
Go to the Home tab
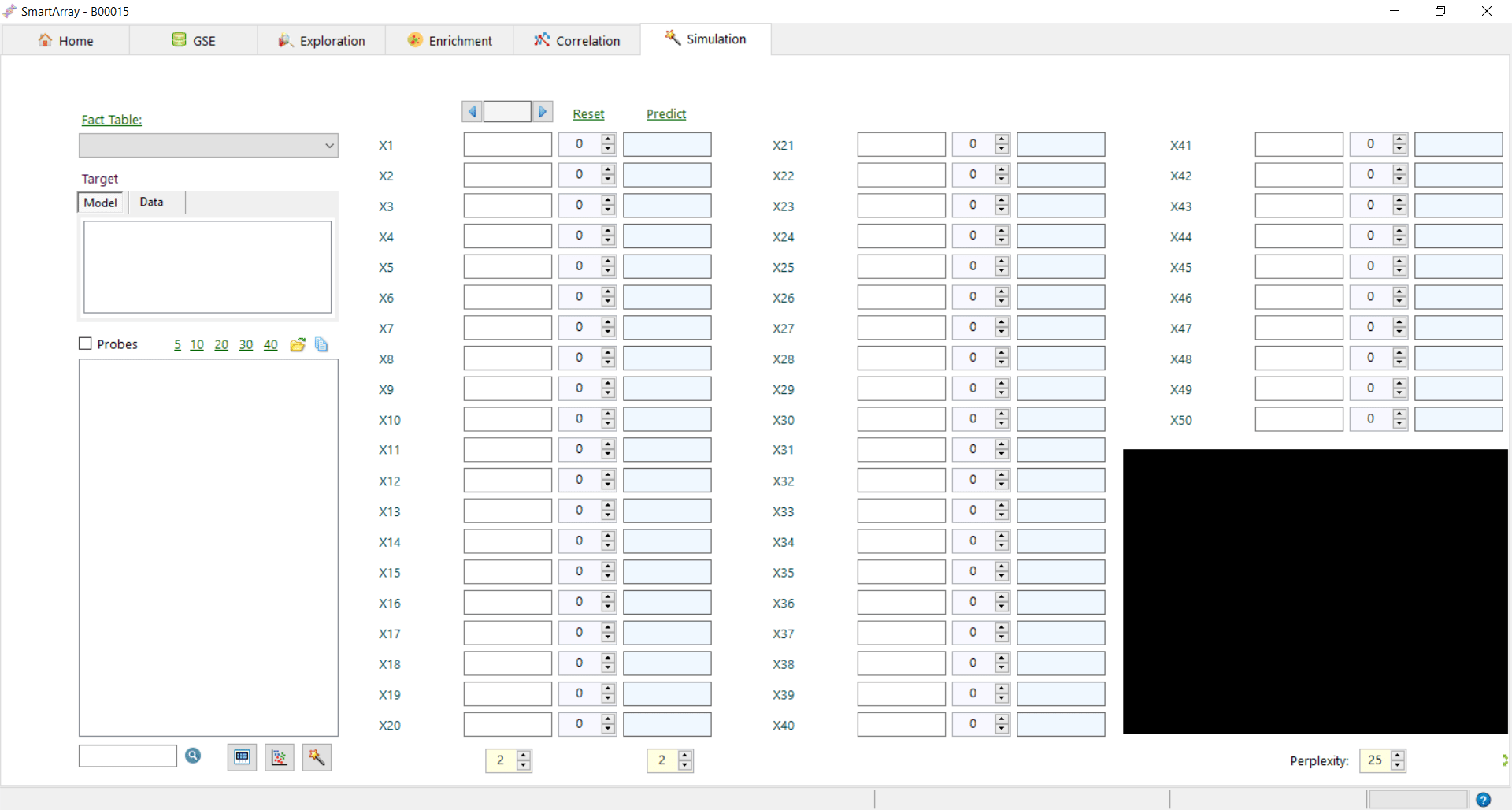pyautogui.click(x=66, y=40)
